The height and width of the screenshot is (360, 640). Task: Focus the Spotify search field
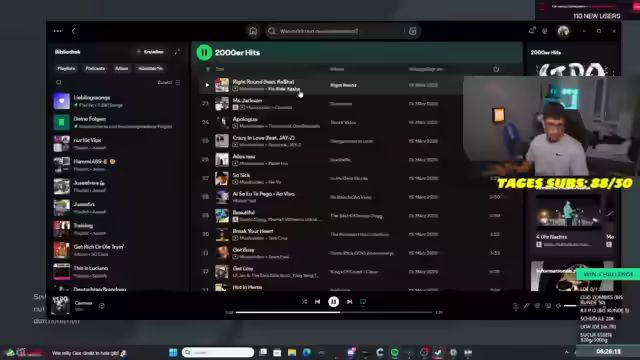tap(335, 31)
